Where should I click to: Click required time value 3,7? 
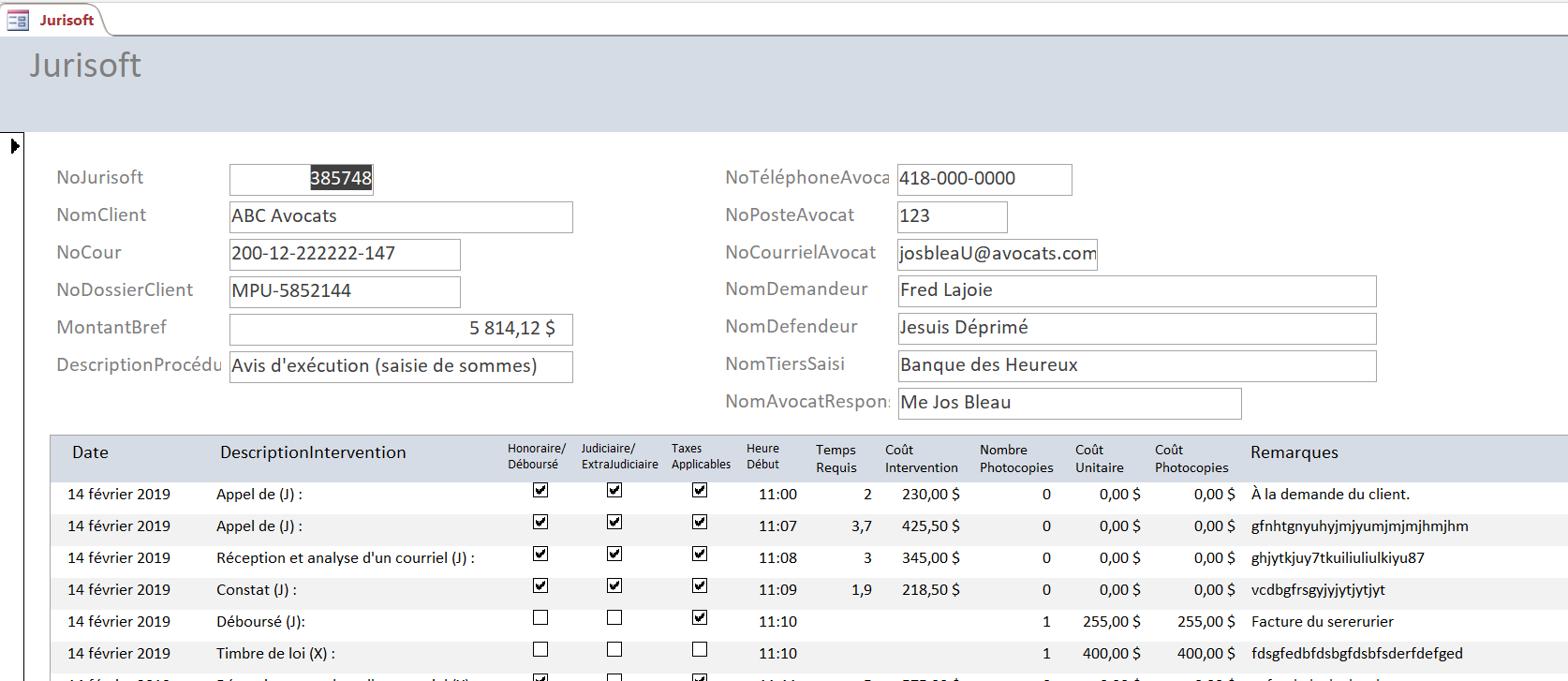pyautogui.click(x=862, y=526)
